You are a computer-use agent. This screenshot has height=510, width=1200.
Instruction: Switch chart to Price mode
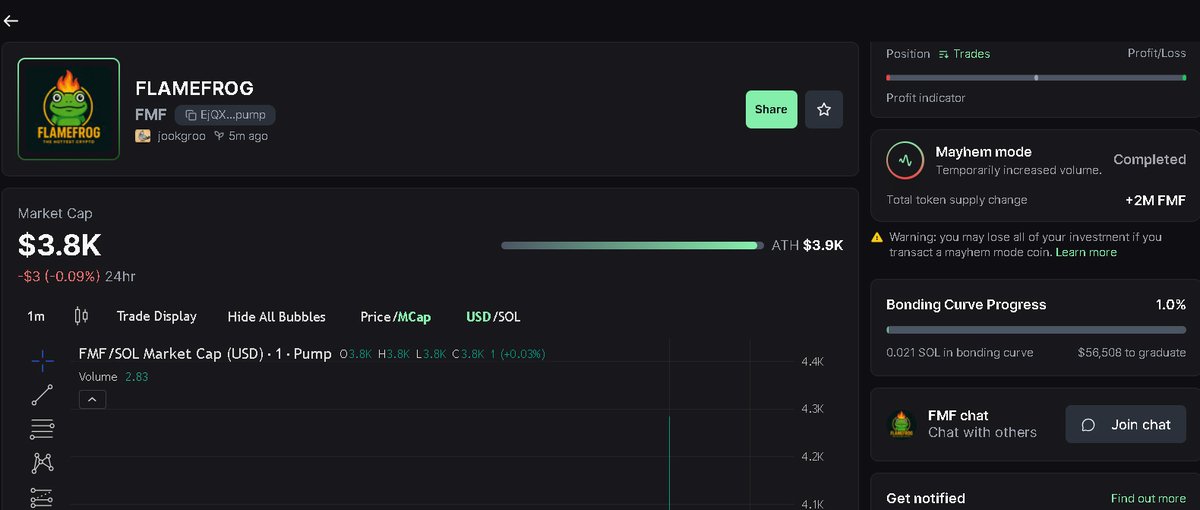click(375, 316)
